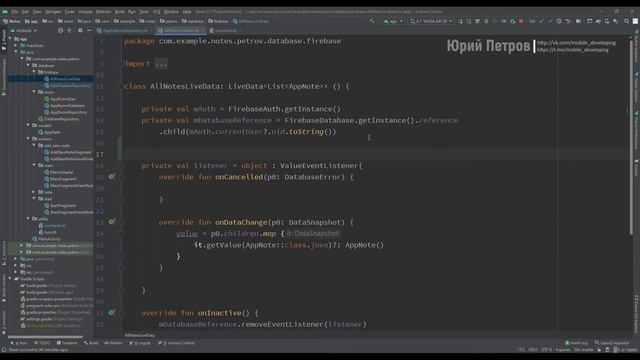The height and width of the screenshot is (360, 640).
Task: Click 'database' breadcrumb in navigation bar
Action: [193, 21]
